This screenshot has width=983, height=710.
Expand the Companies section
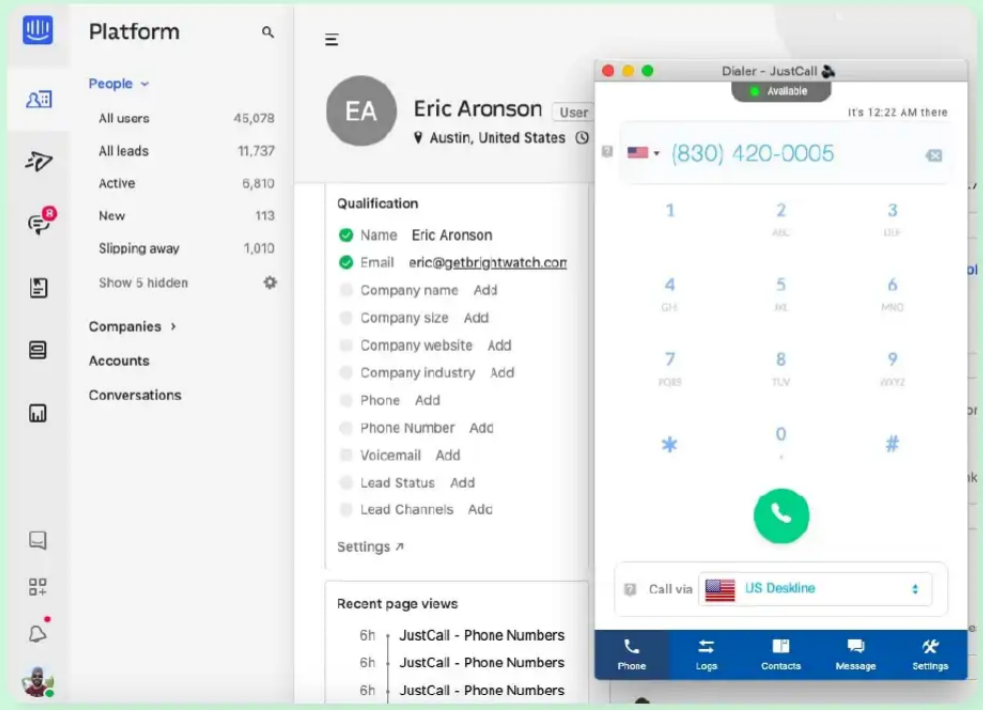132,326
